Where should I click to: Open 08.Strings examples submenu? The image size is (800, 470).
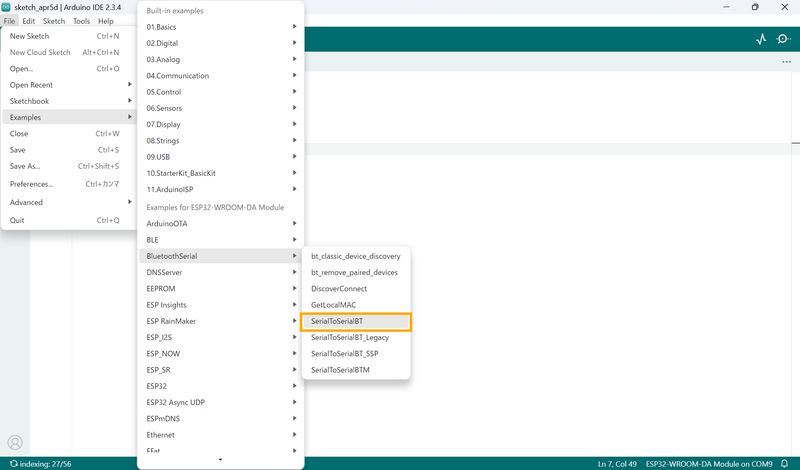(220, 141)
